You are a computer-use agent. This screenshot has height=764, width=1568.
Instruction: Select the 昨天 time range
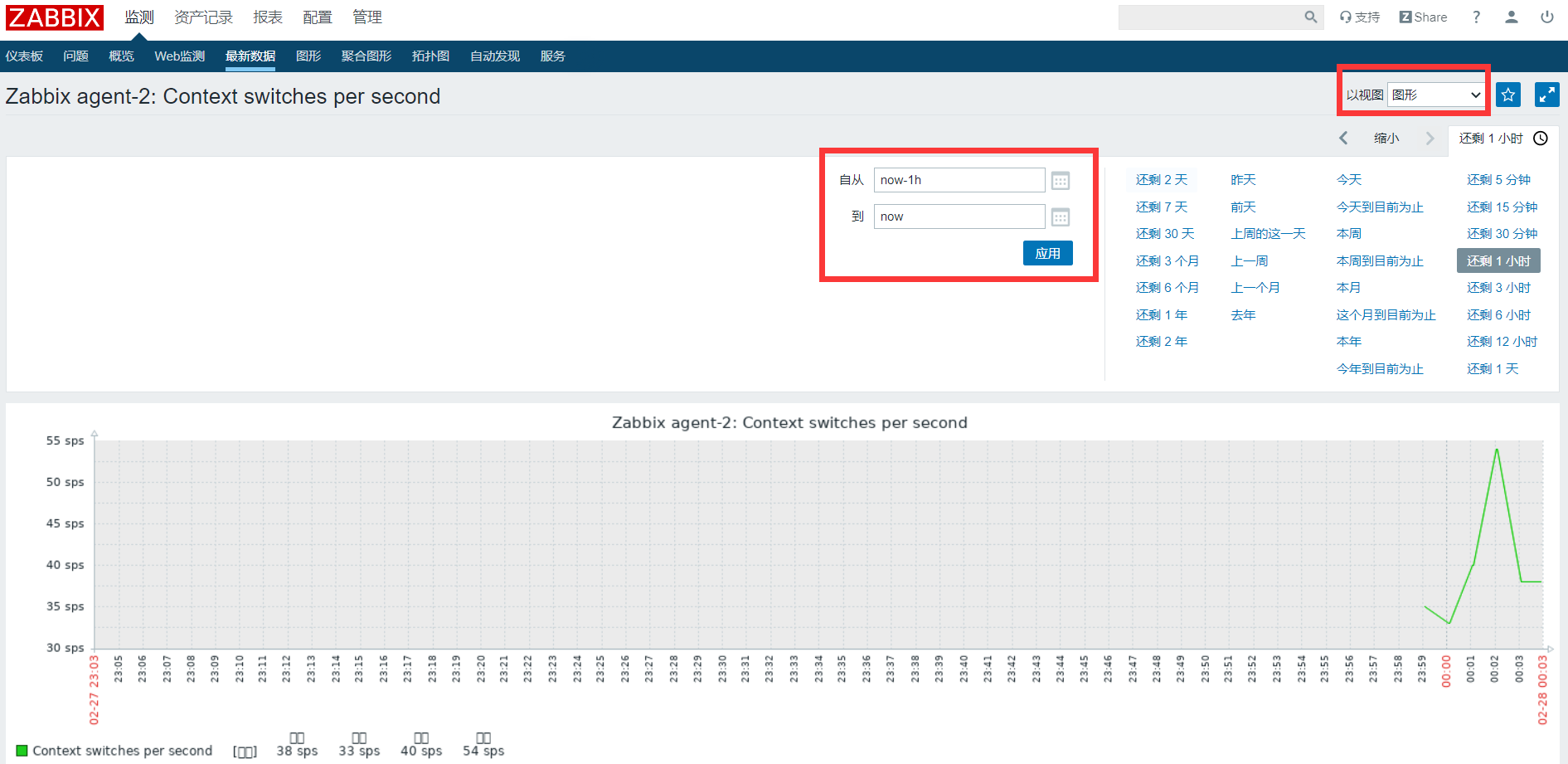click(x=1243, y=180)
